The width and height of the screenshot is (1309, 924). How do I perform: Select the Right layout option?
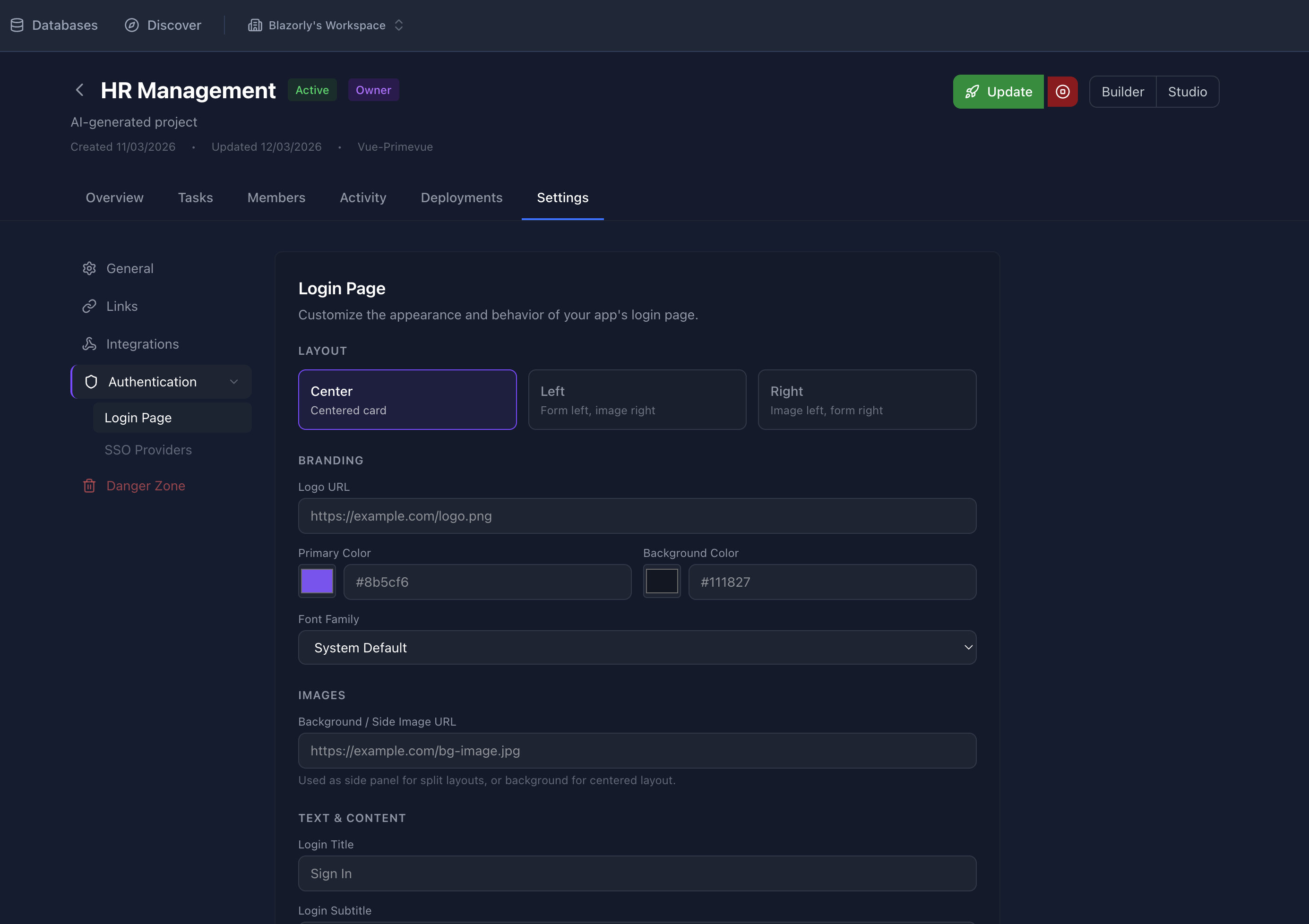867,400
